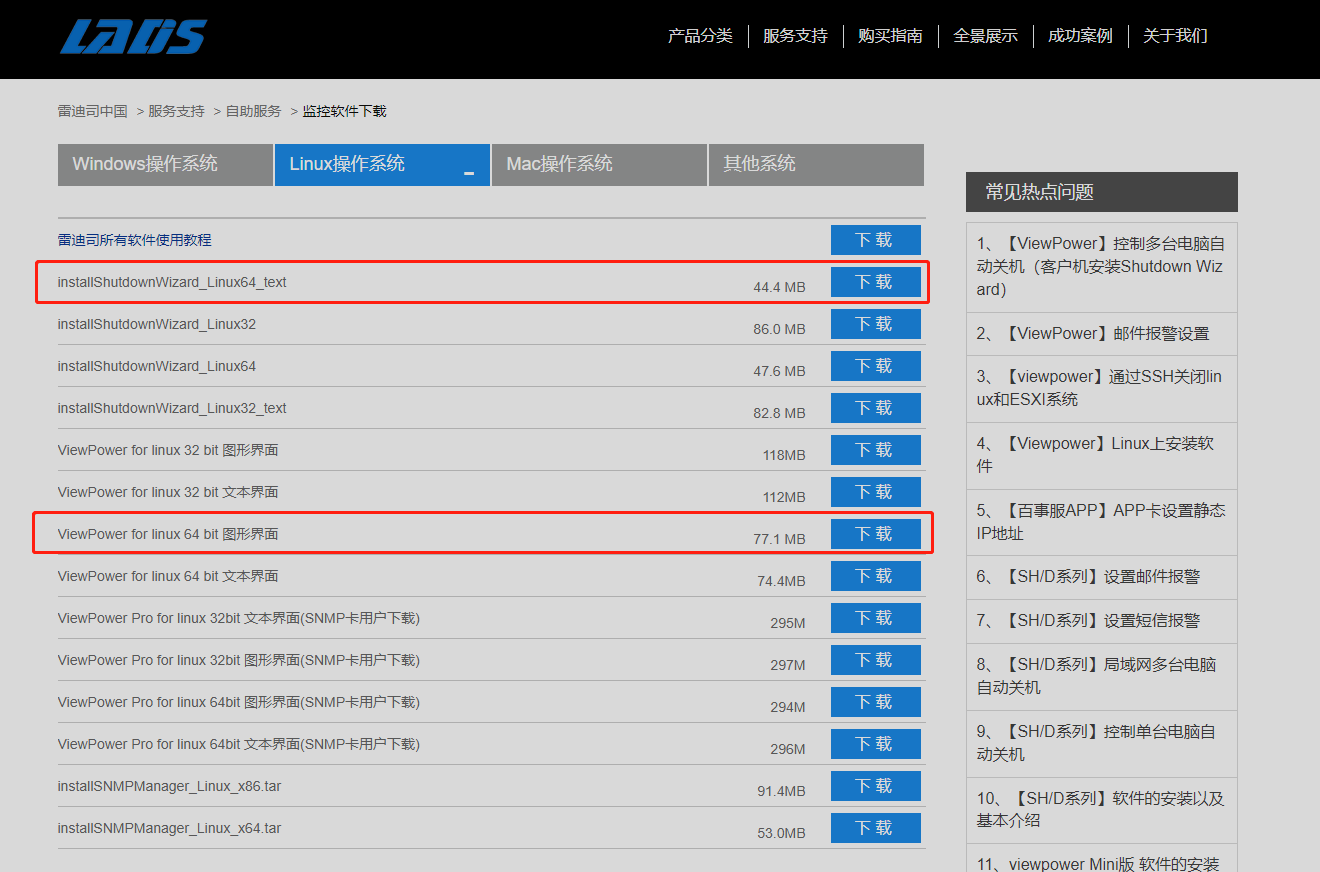Go to 购买指南 in navigation
The height and width of the screenshot is (872, 1320).
click(x=890, y=36)
